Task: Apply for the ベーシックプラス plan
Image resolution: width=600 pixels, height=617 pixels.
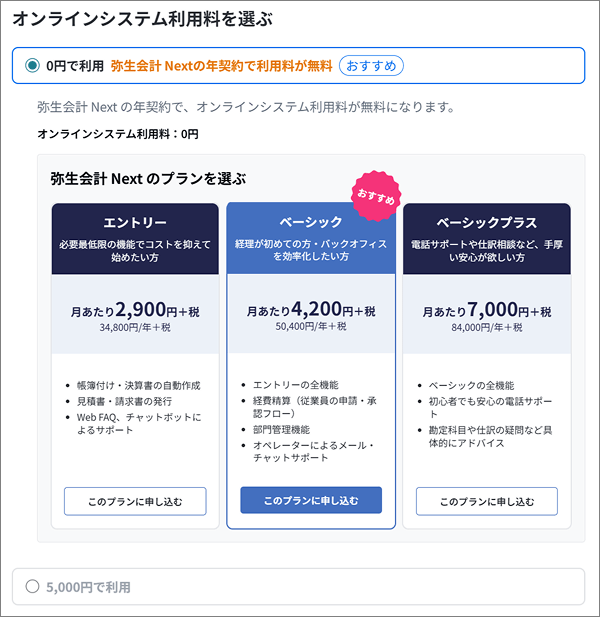Action: pyautogui.click(x=487, y=501)
